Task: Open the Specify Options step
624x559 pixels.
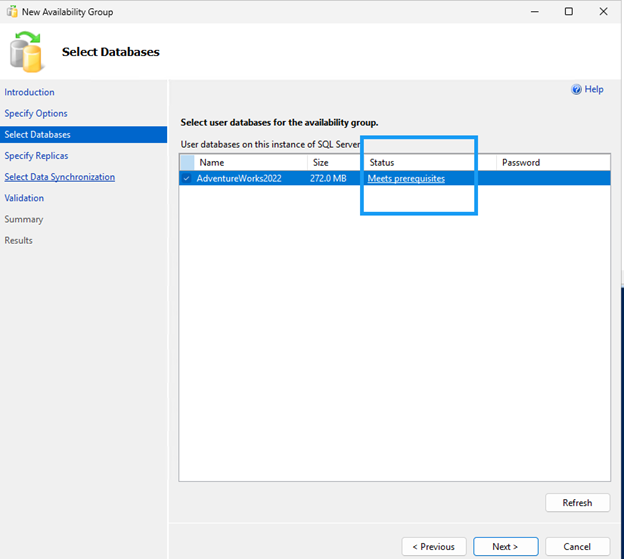Action: point(36,113)
